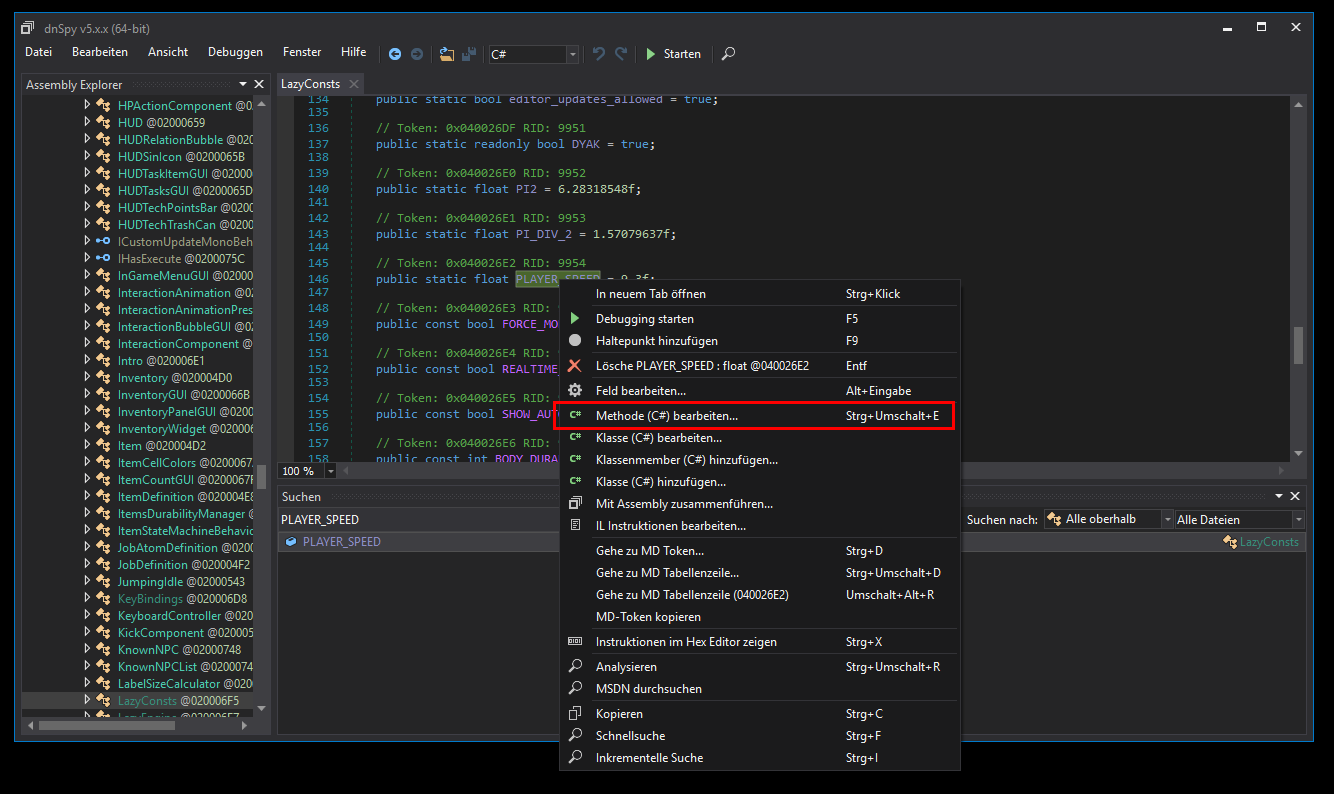Expand the KeyBindings tree node

tap(87, 599)
